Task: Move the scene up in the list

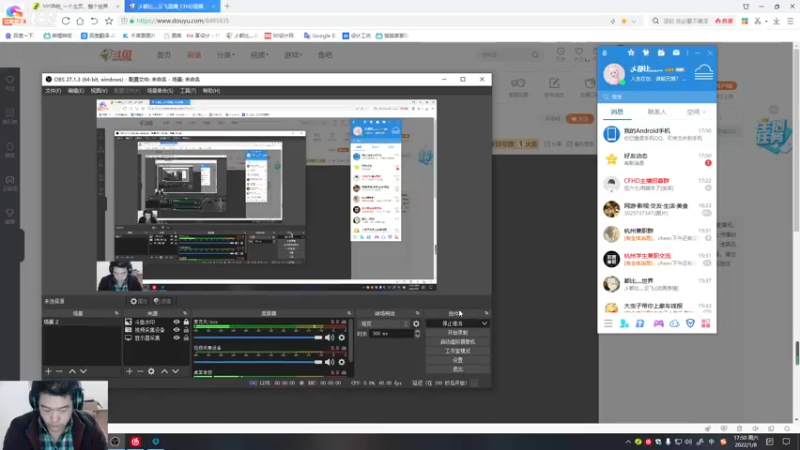Action: pos(72,371)
